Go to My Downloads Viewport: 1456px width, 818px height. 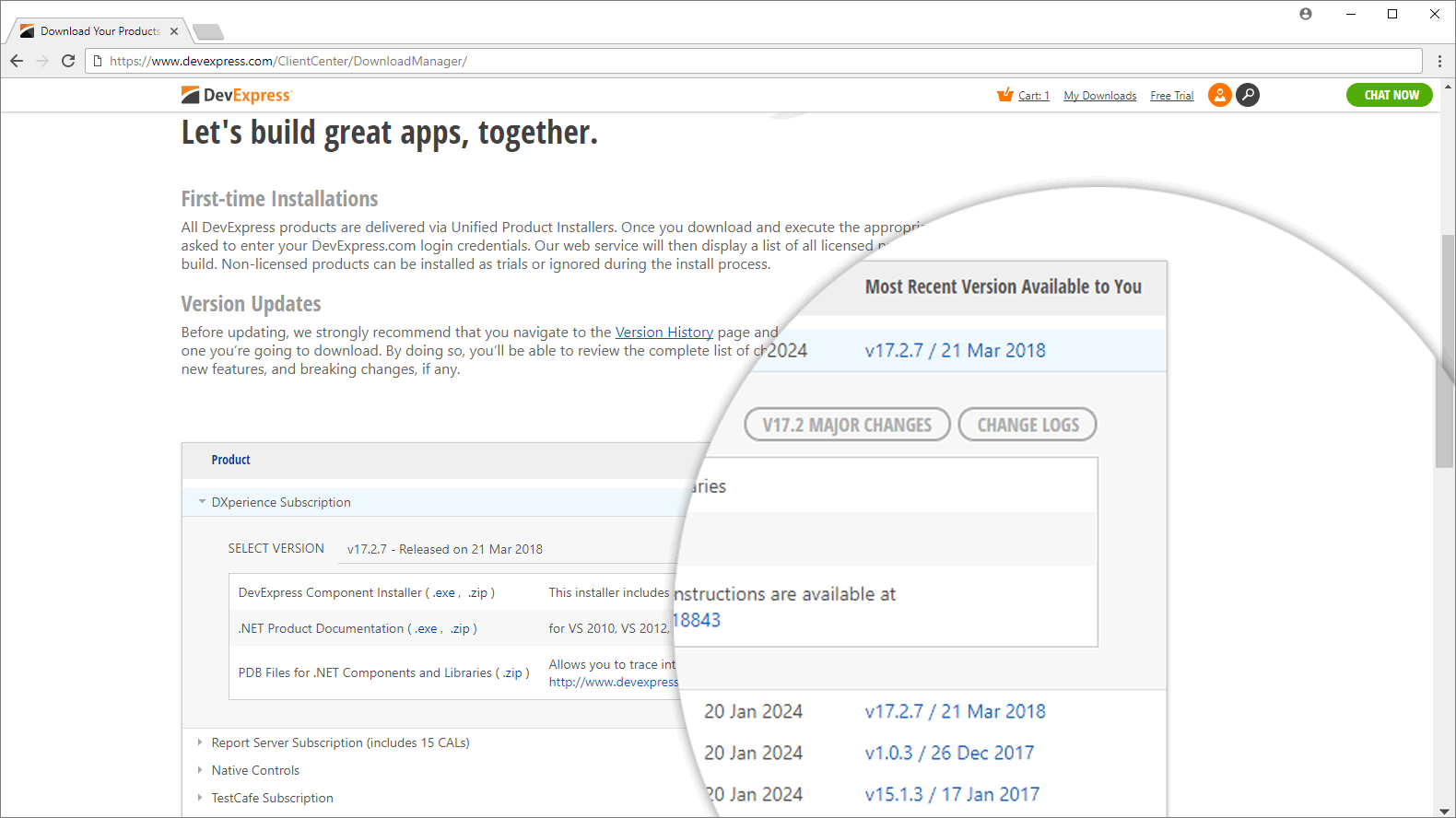point(1100,96)
